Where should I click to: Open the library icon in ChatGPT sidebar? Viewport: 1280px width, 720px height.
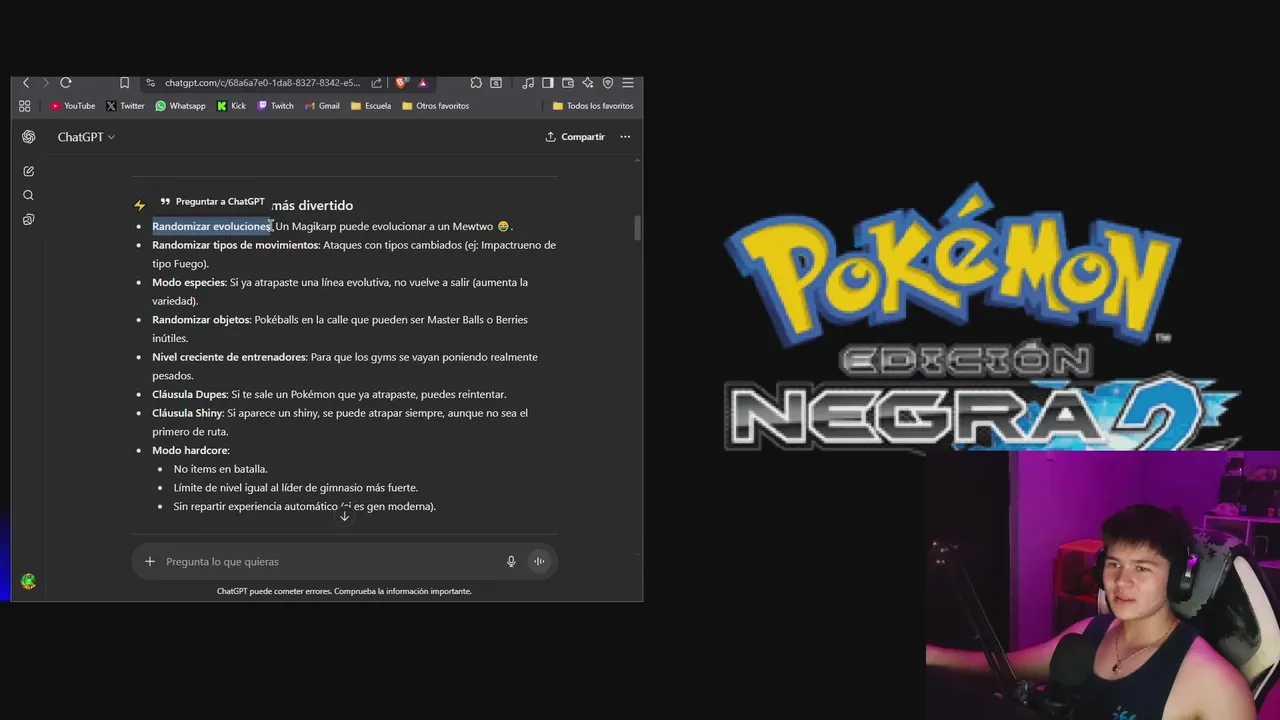tap(28, 219)
